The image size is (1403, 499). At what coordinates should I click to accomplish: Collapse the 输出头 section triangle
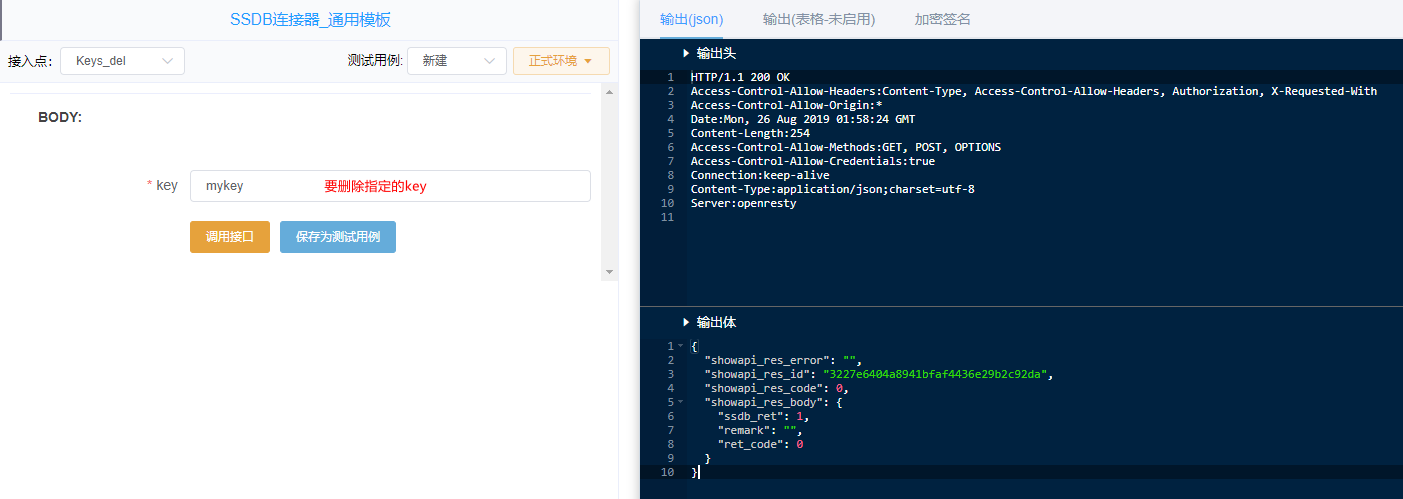point(686,53)
